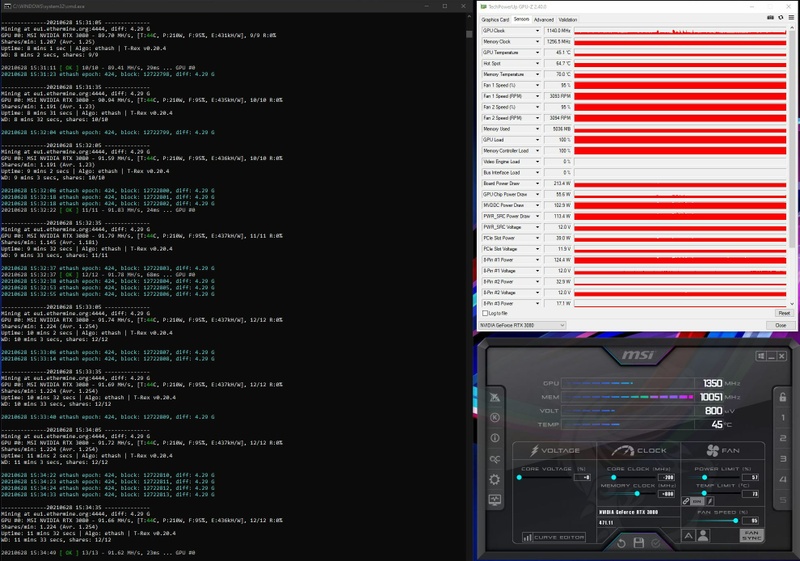Select the Fan section header in Afterburner

722,451
